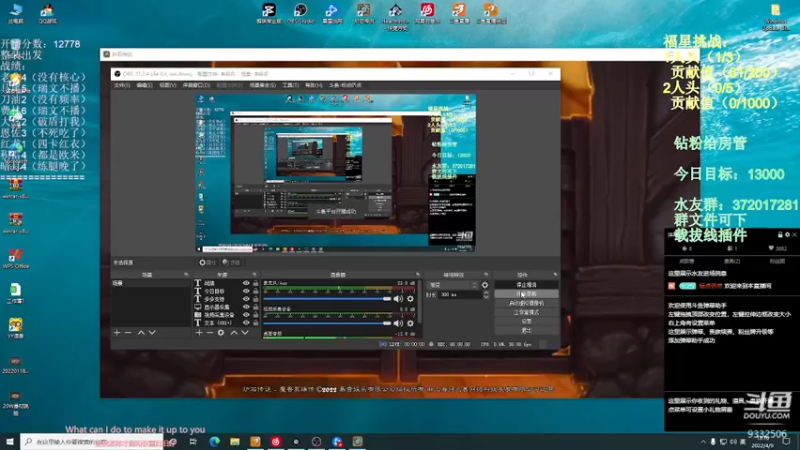Toggle visibility of third text source
This screenshot has width=800, height=450.
pyautogui.click(x=246, y=299)
